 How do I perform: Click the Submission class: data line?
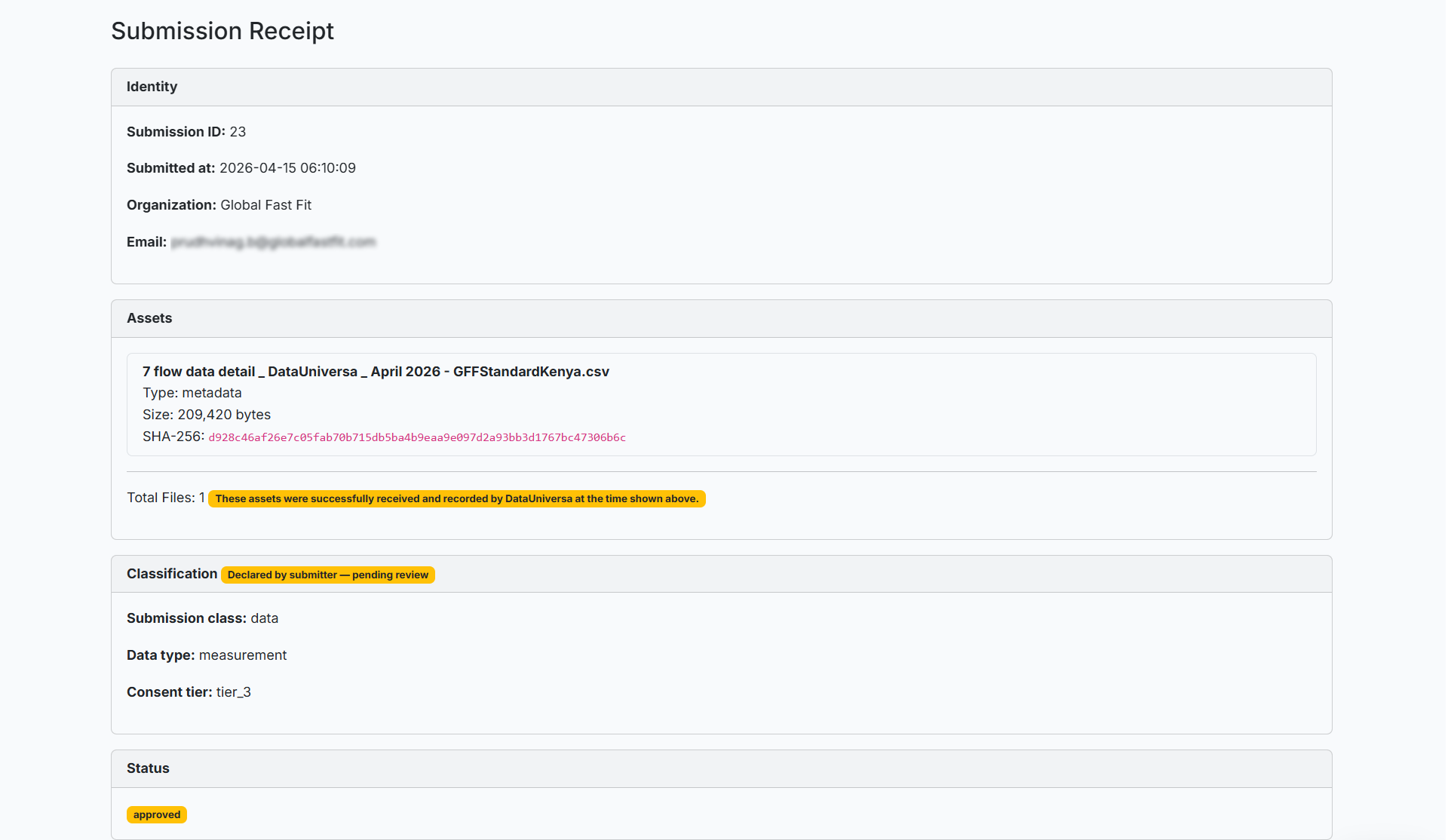(202, 618)
